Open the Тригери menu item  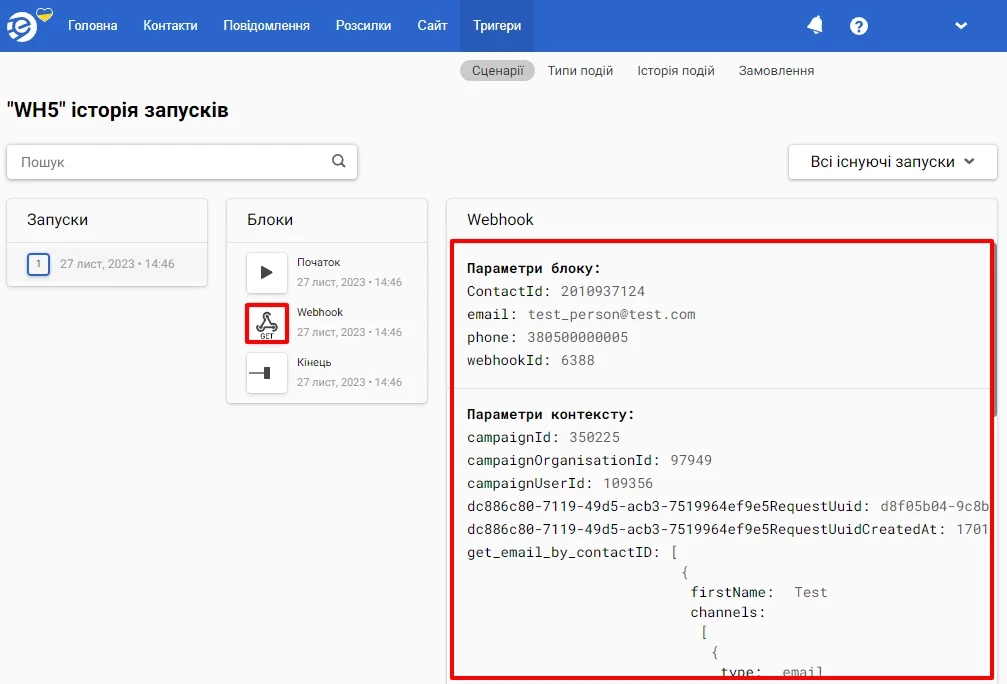(497, 26)
